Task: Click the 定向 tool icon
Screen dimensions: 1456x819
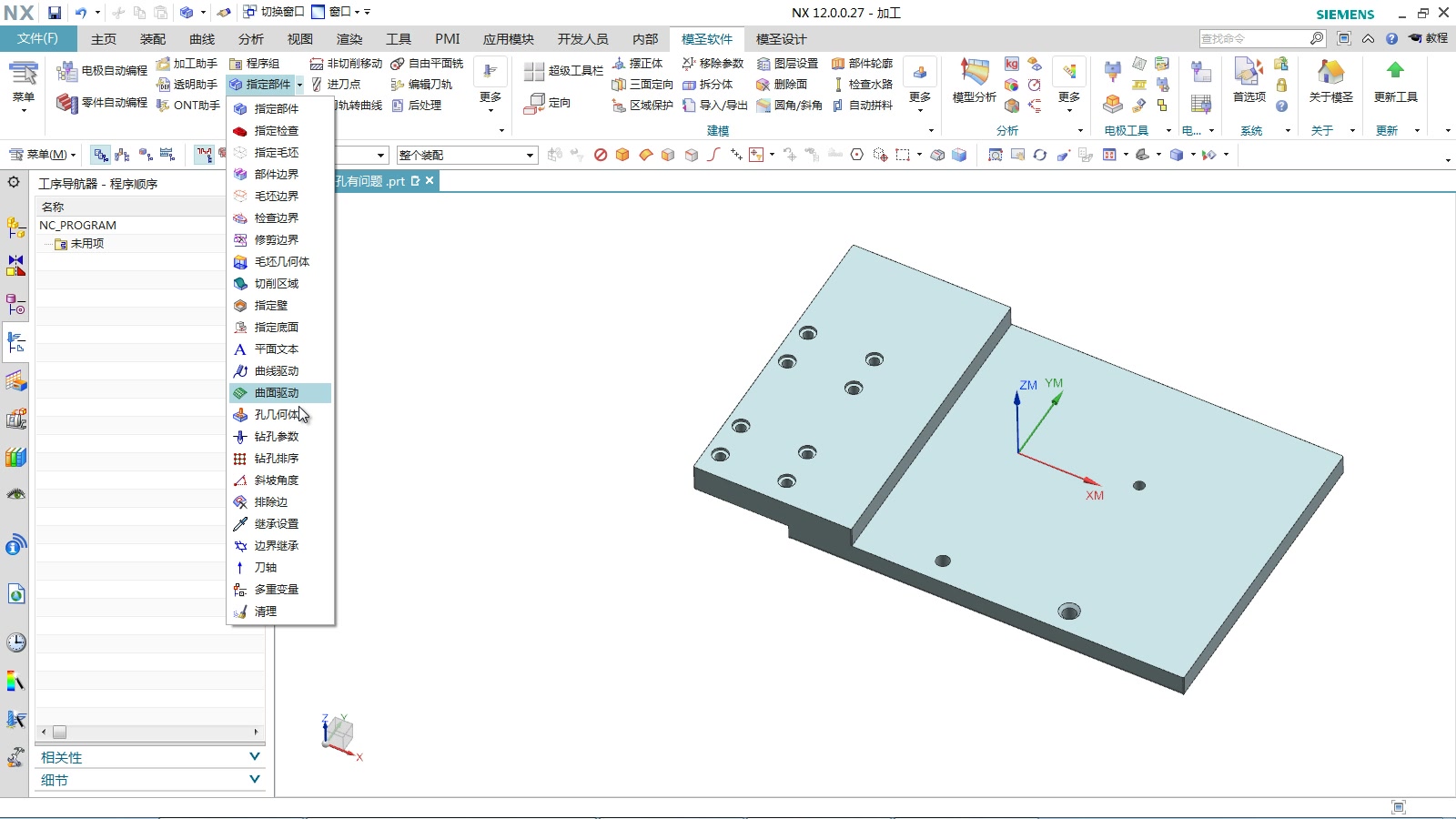Action: 547,103
